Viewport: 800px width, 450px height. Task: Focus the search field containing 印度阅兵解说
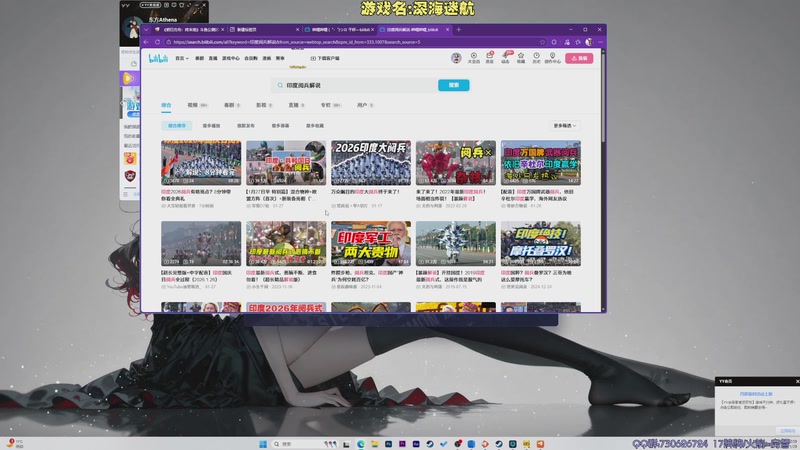click(356, 85)
